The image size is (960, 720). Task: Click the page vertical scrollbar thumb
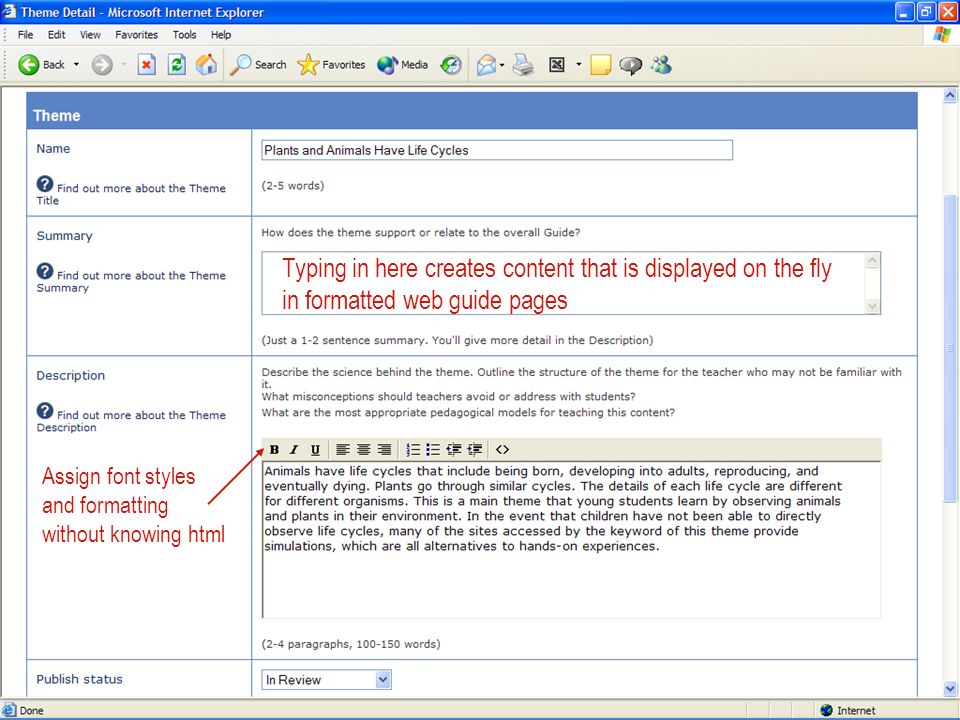(950, 347)
